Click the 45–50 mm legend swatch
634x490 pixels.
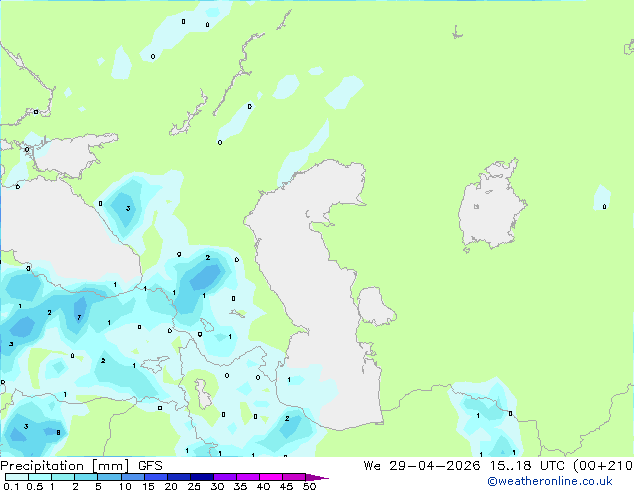(294, 477)
